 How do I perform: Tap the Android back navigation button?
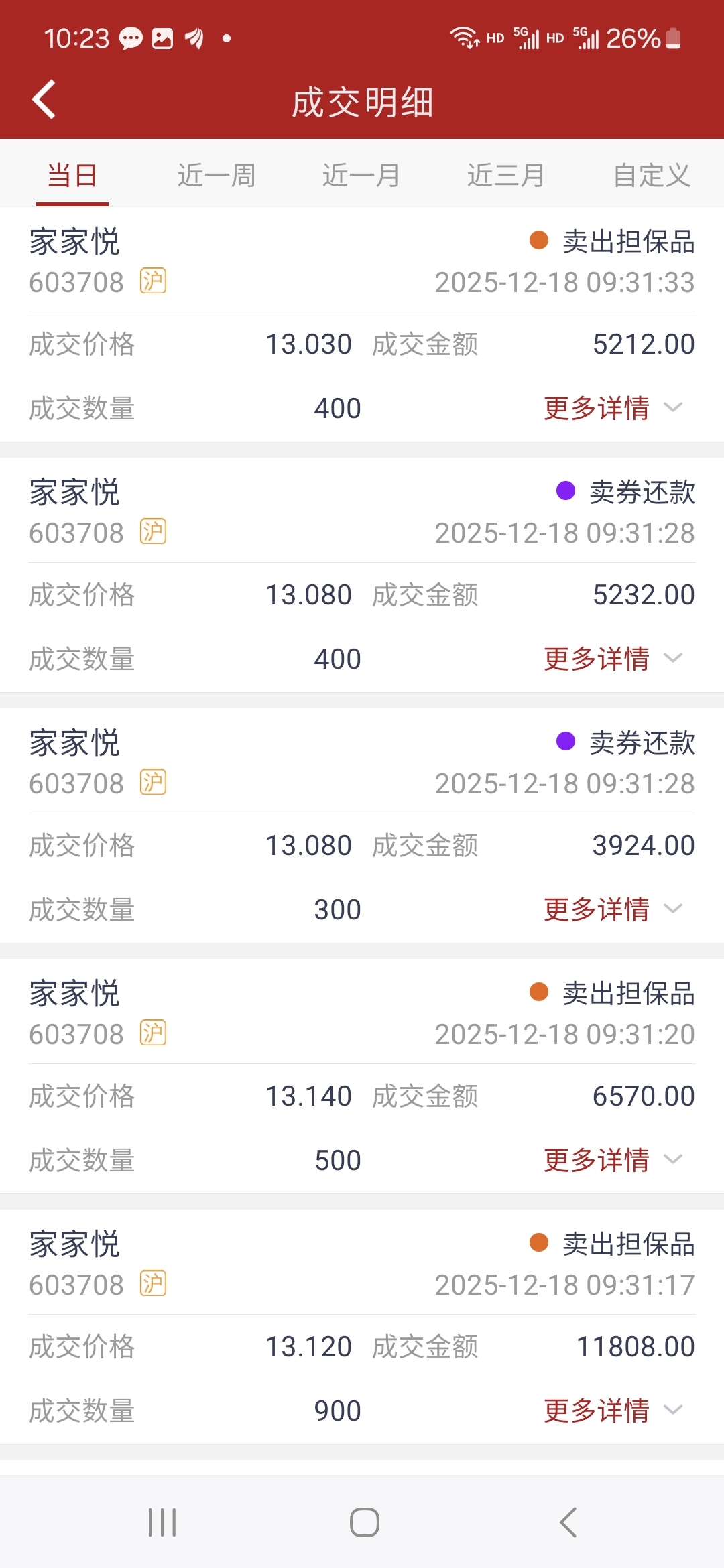click(x=568, y=1522)
